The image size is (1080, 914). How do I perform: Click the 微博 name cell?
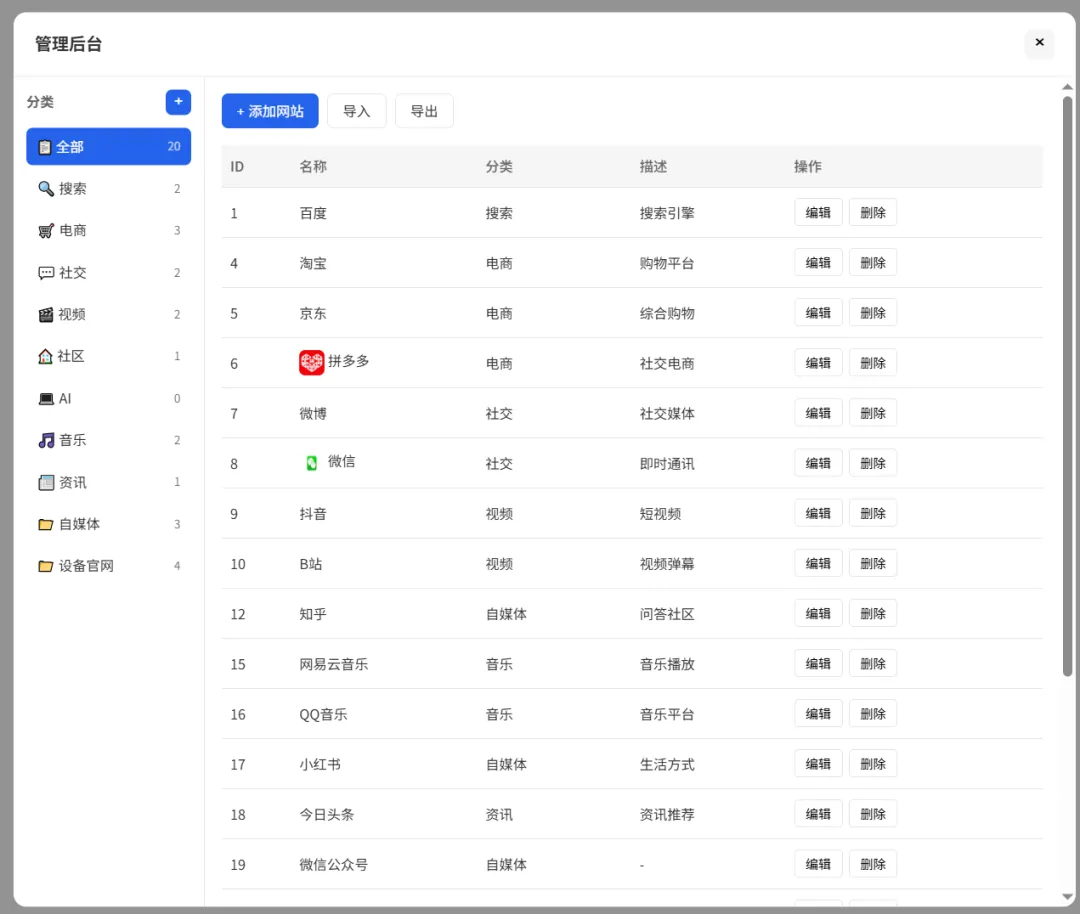pos(313,414)
